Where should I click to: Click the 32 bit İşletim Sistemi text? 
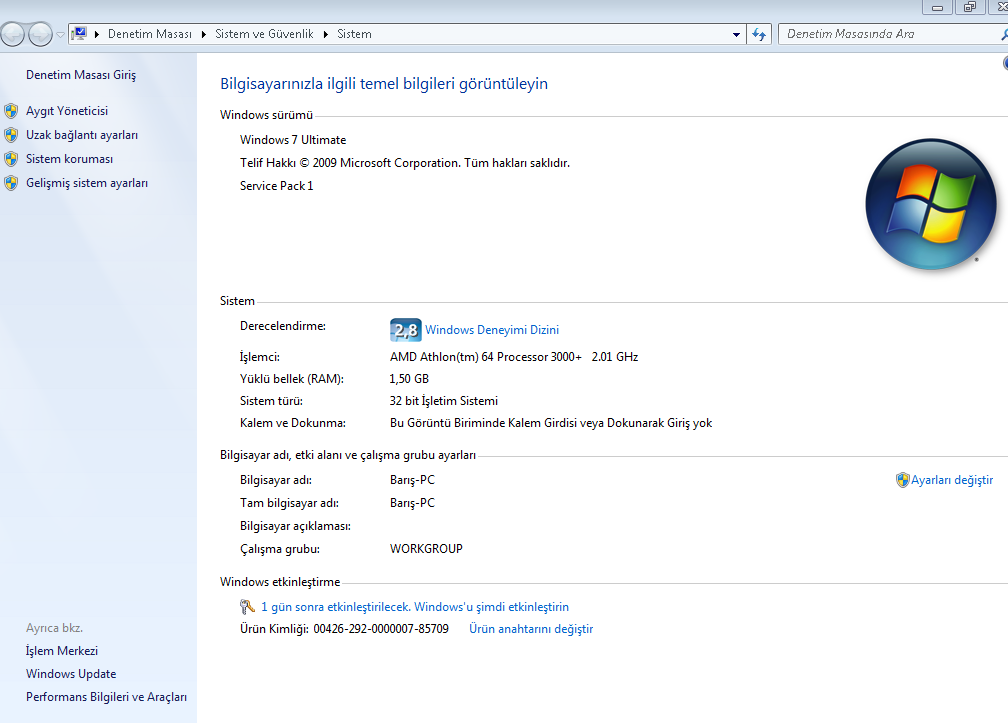point(444,401)
